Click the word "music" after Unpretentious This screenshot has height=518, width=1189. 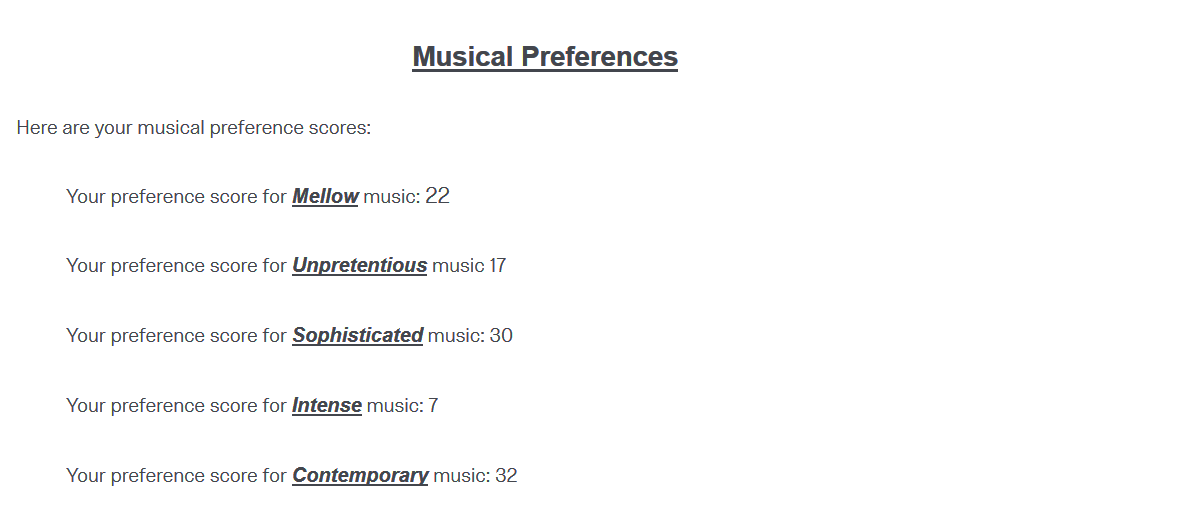(458, 266)
